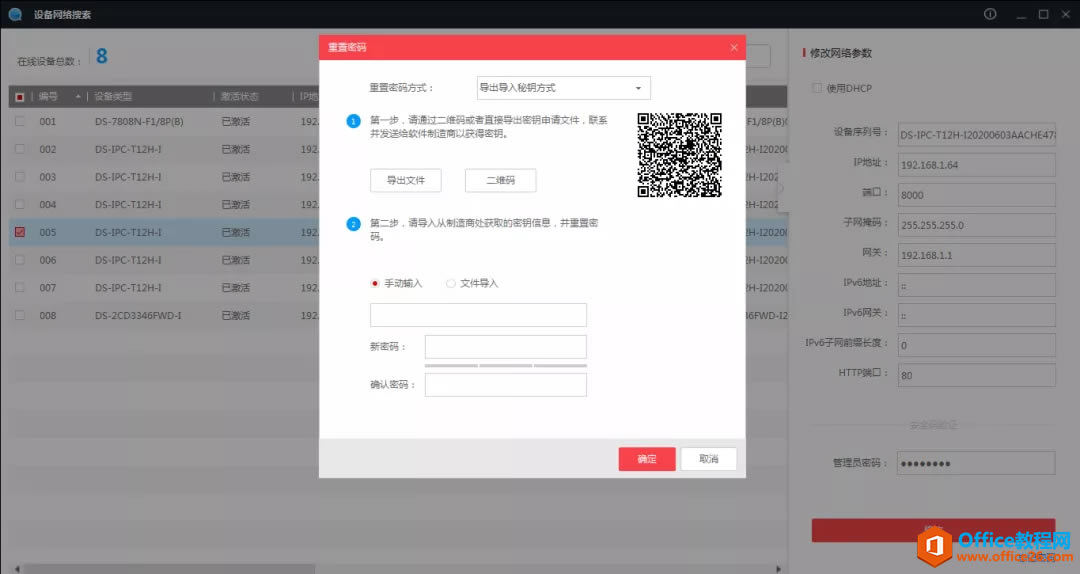Open the reset password method dropdown
Viewport: 1080px width, 574px height.
pos(563,88)
